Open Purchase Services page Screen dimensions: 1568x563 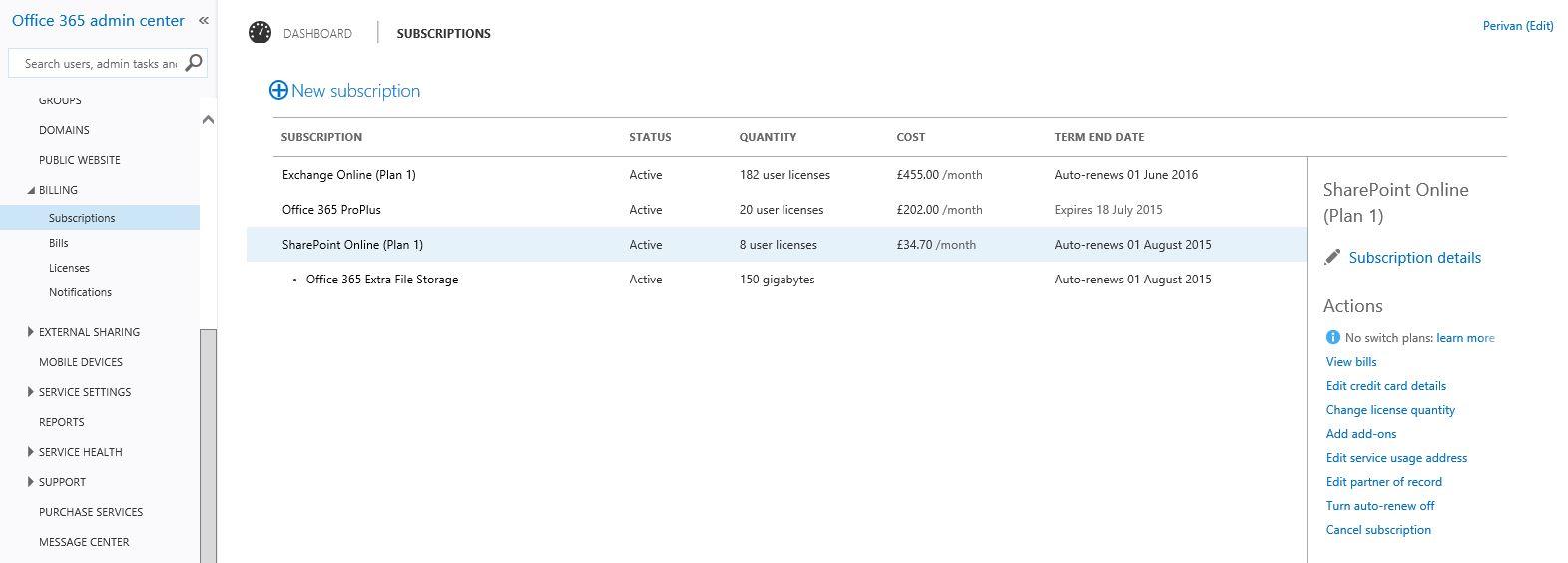(91, 512)
